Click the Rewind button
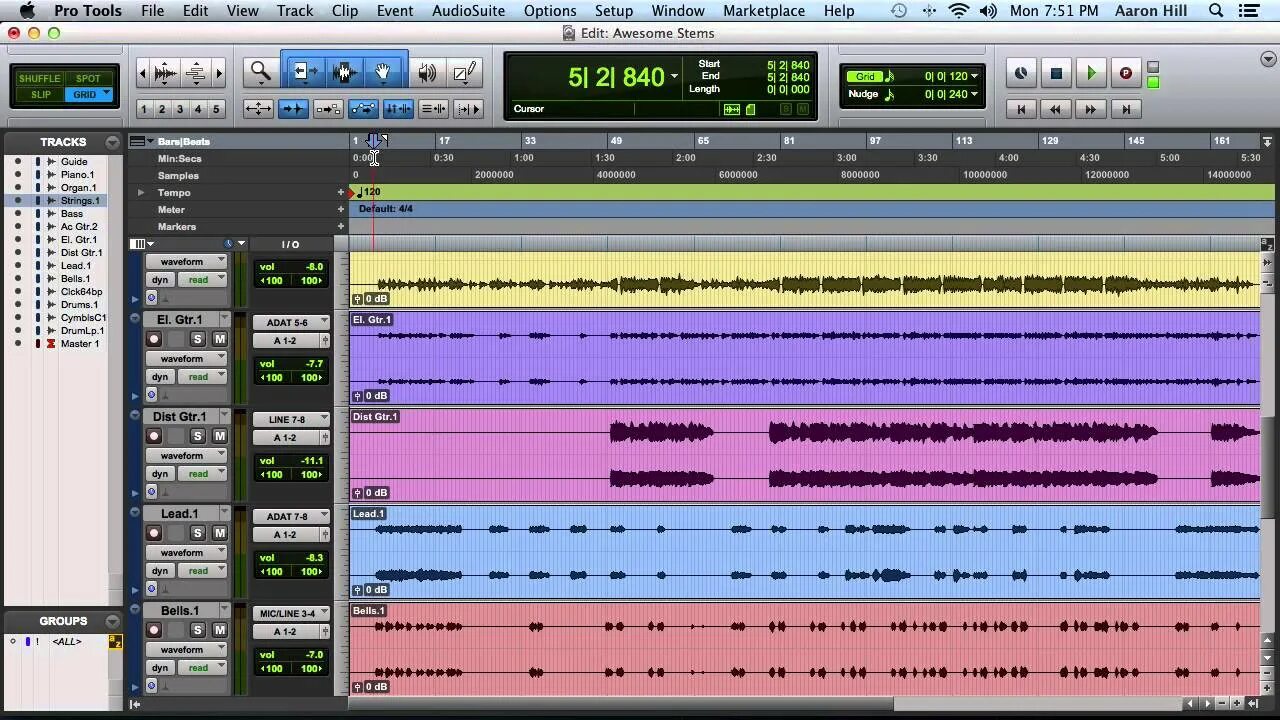 coord(1056,109)
